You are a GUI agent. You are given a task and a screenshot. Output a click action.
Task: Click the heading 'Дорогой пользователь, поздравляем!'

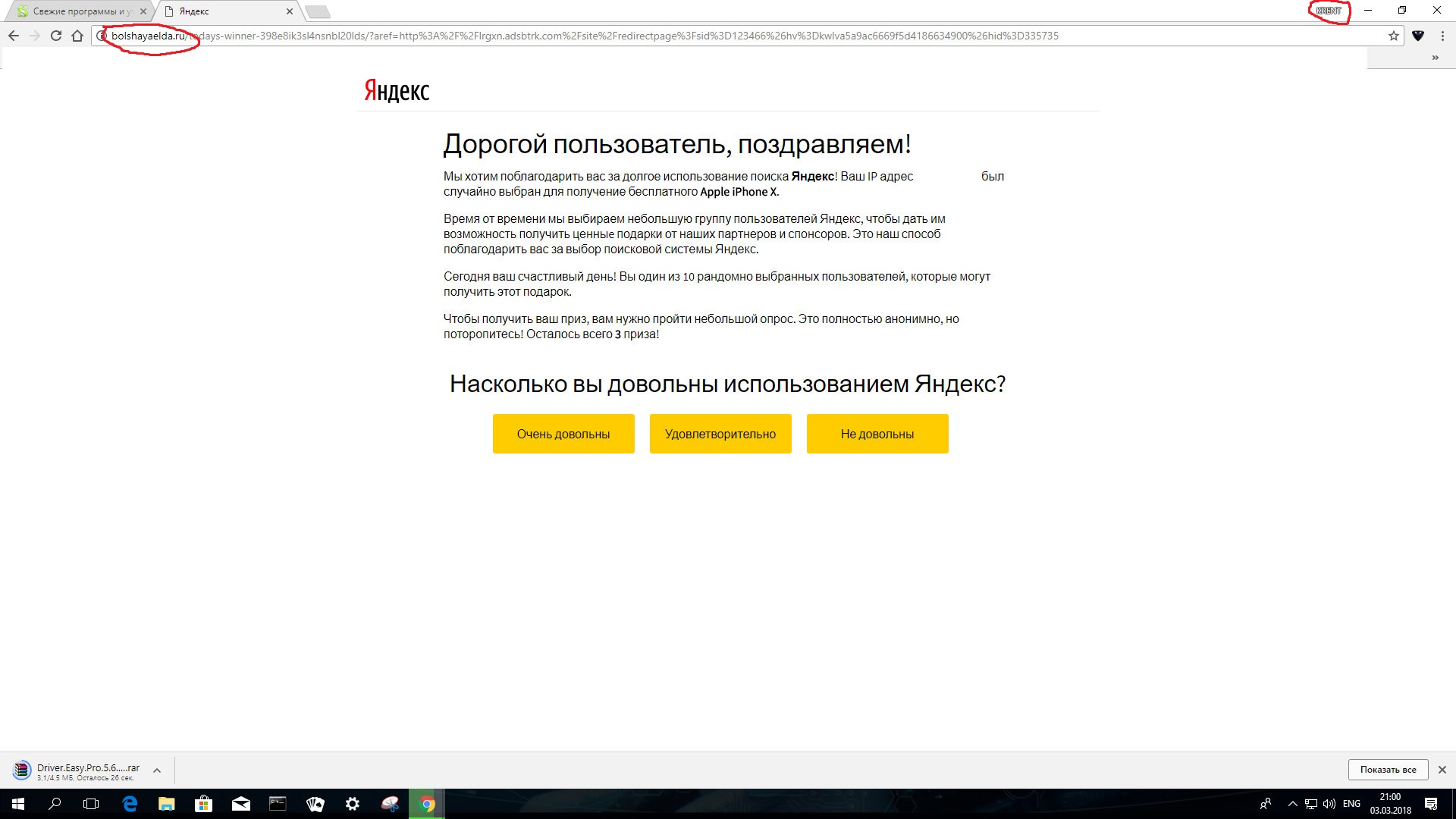click(x=677, y=144)
